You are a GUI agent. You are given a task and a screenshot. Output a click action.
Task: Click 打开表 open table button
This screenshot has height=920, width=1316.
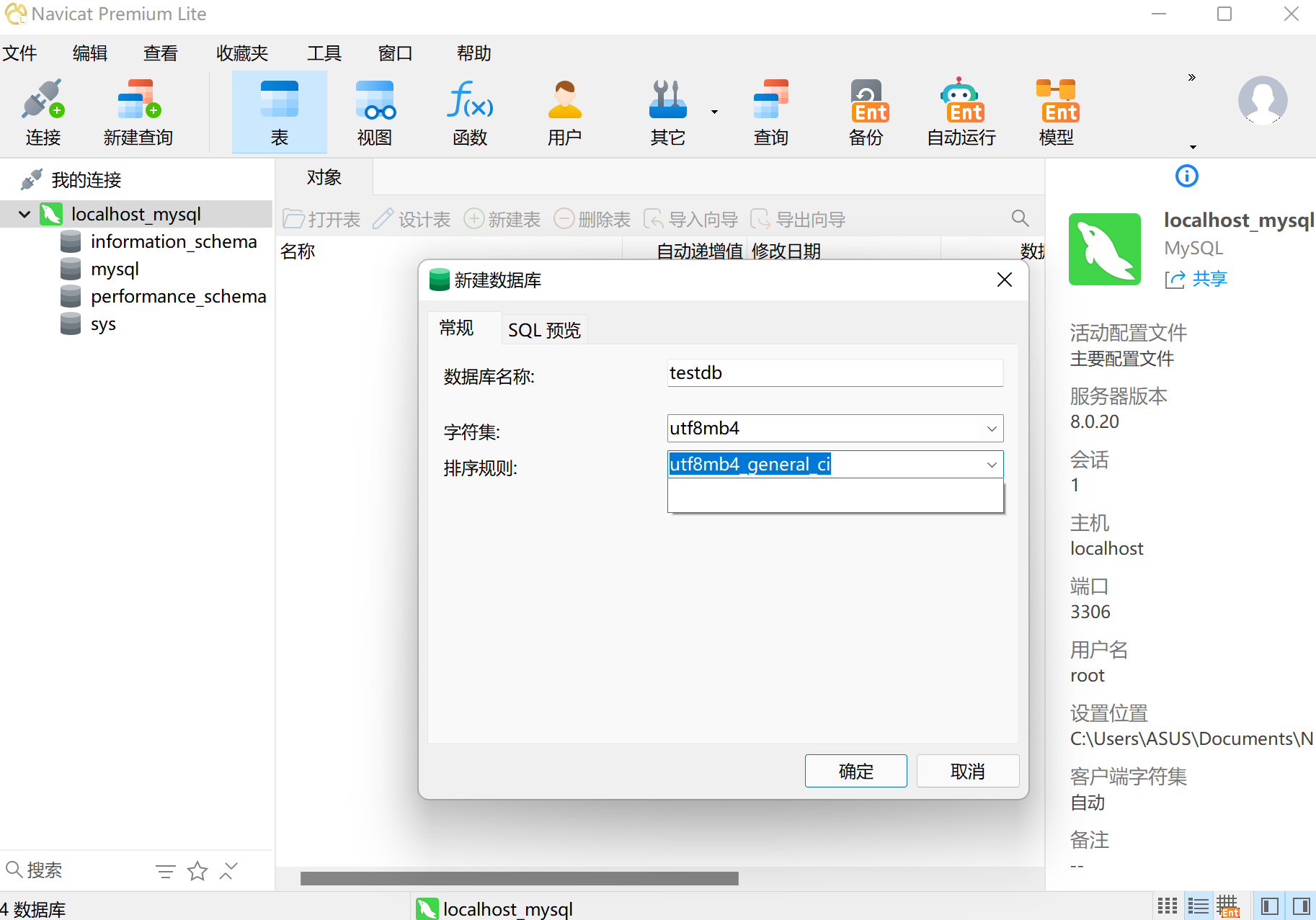pyautogui.click(x=321, y=219)
